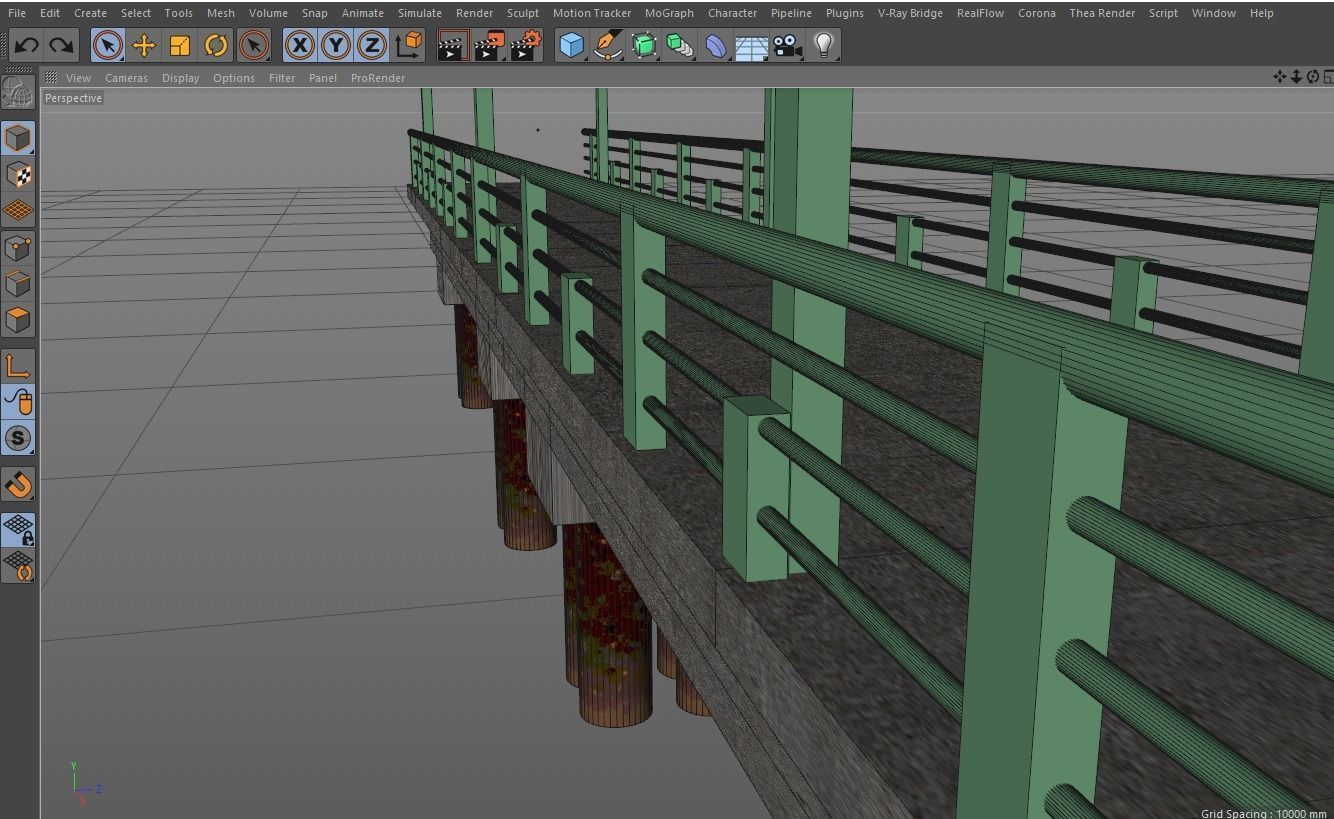The height and width of the screenshot is (819, 1334).
Task: Open the Sculpt menu
Action: 523,13
